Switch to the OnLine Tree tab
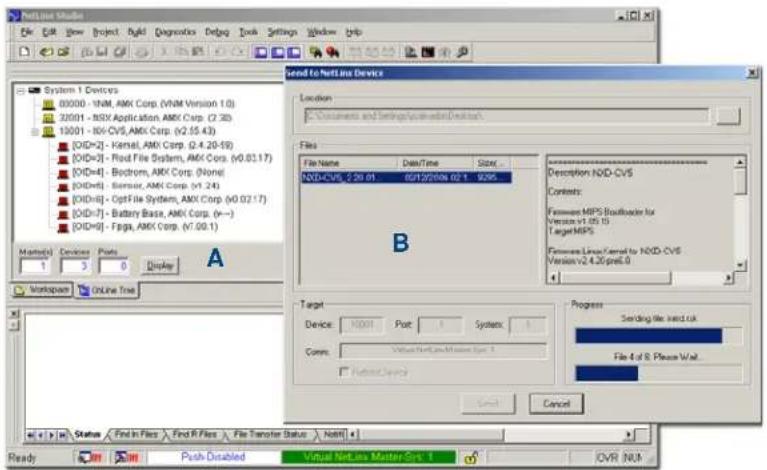Image resolution: width=767 pixels, height=470 pixels. [x=107, y=291]
